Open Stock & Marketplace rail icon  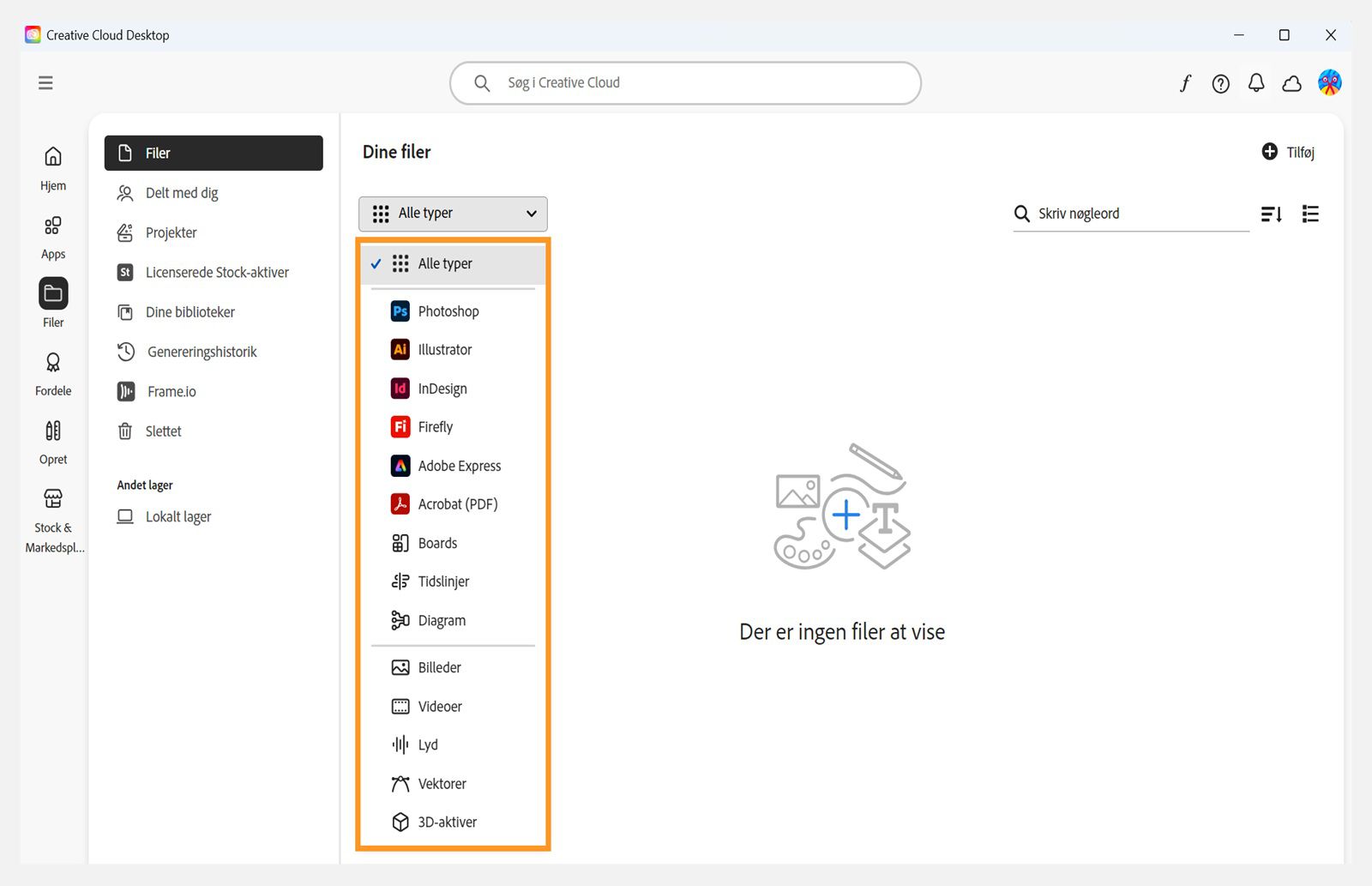tap(53, 521)
